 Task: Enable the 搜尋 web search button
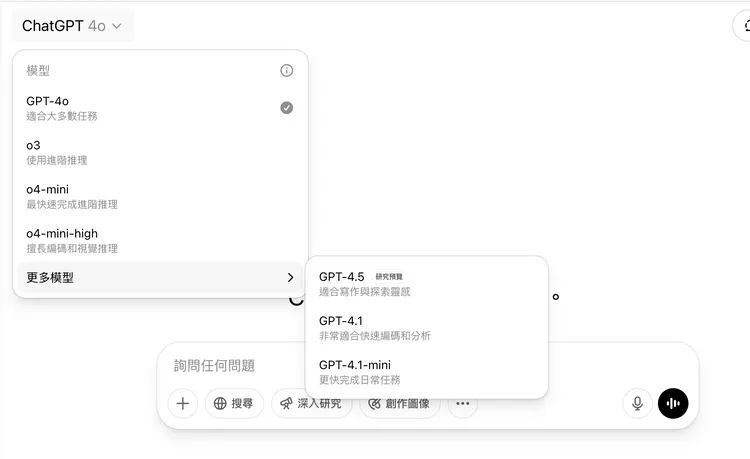(234, 404)
